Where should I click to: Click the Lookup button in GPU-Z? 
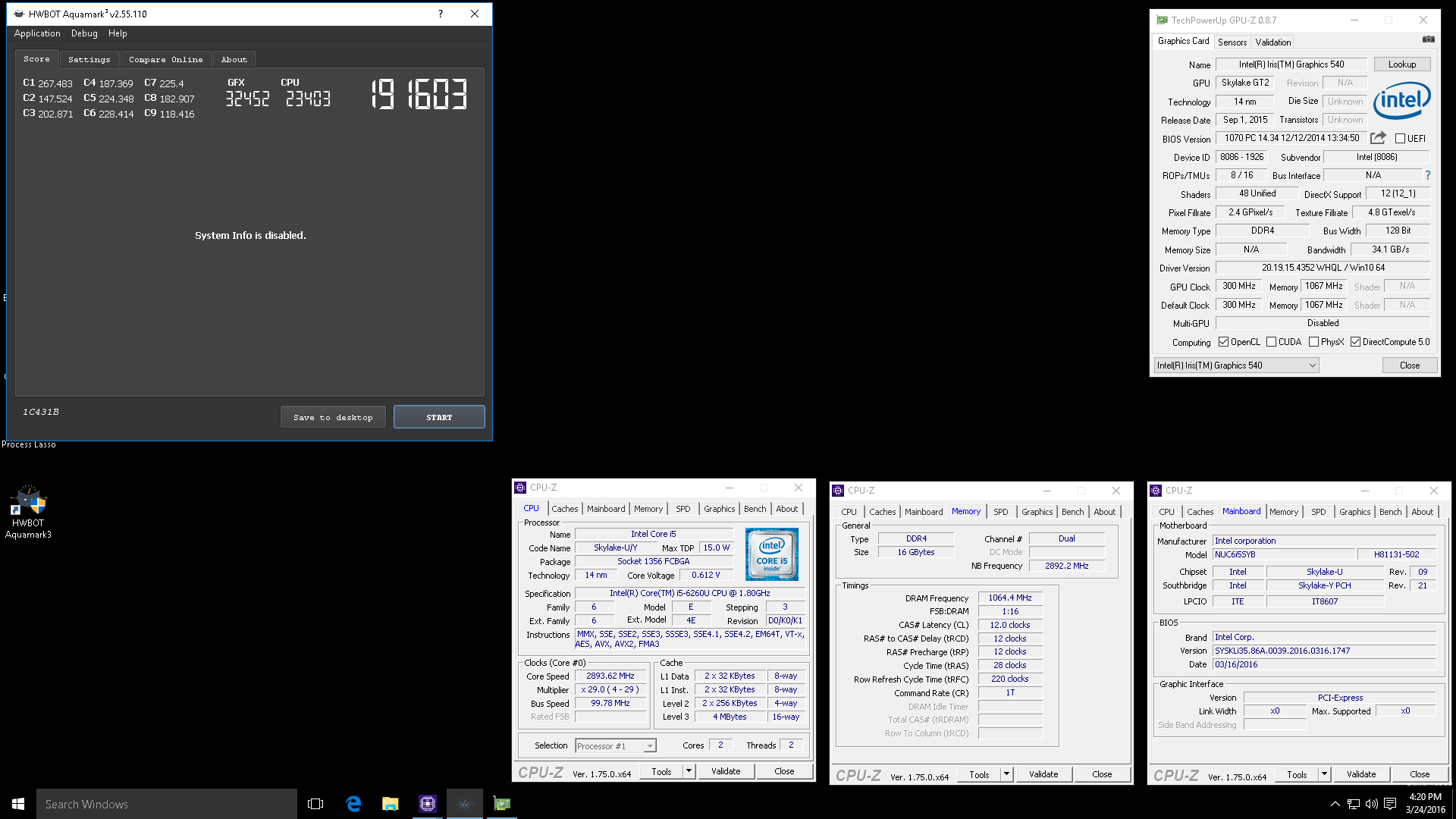(x=1401, y=64)
